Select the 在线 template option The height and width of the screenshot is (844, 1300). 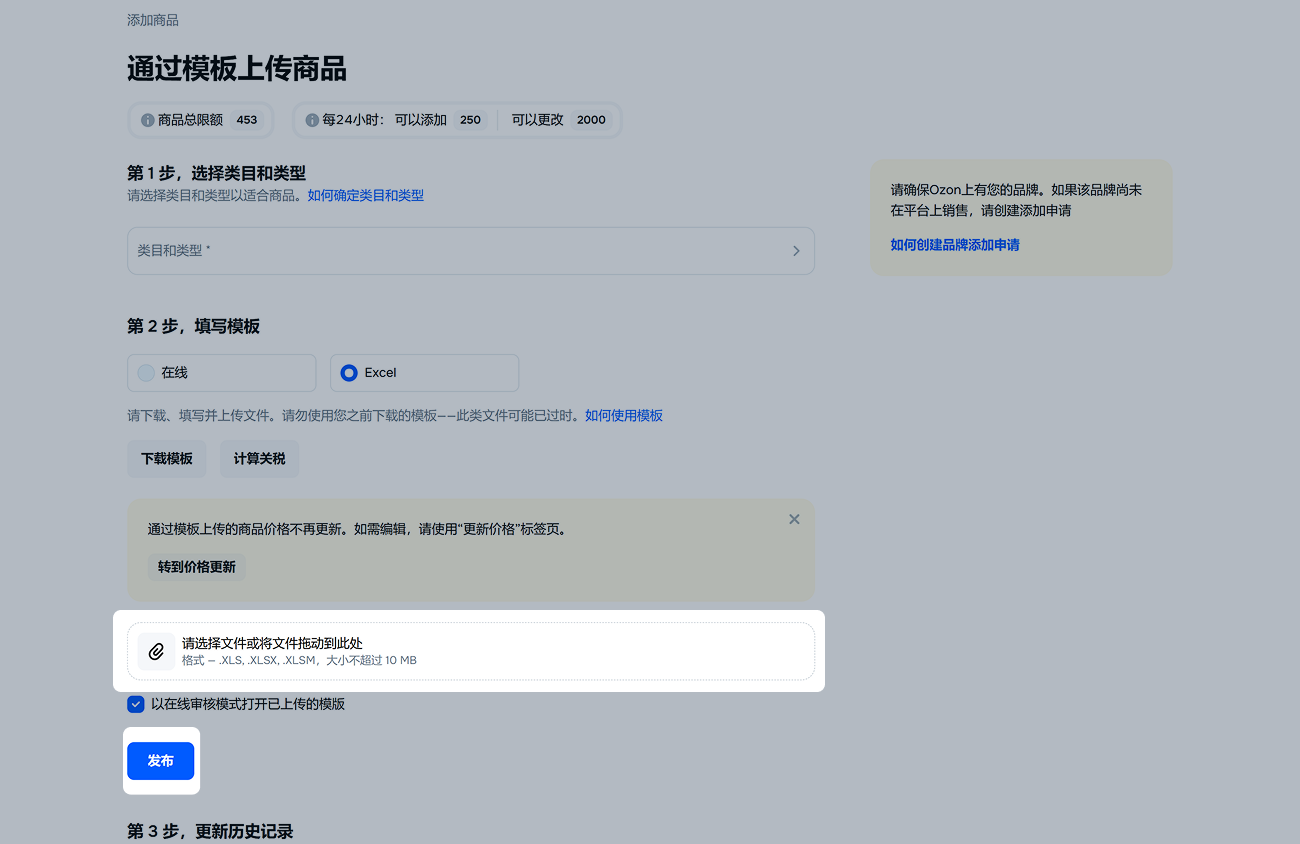pos(147,373)
